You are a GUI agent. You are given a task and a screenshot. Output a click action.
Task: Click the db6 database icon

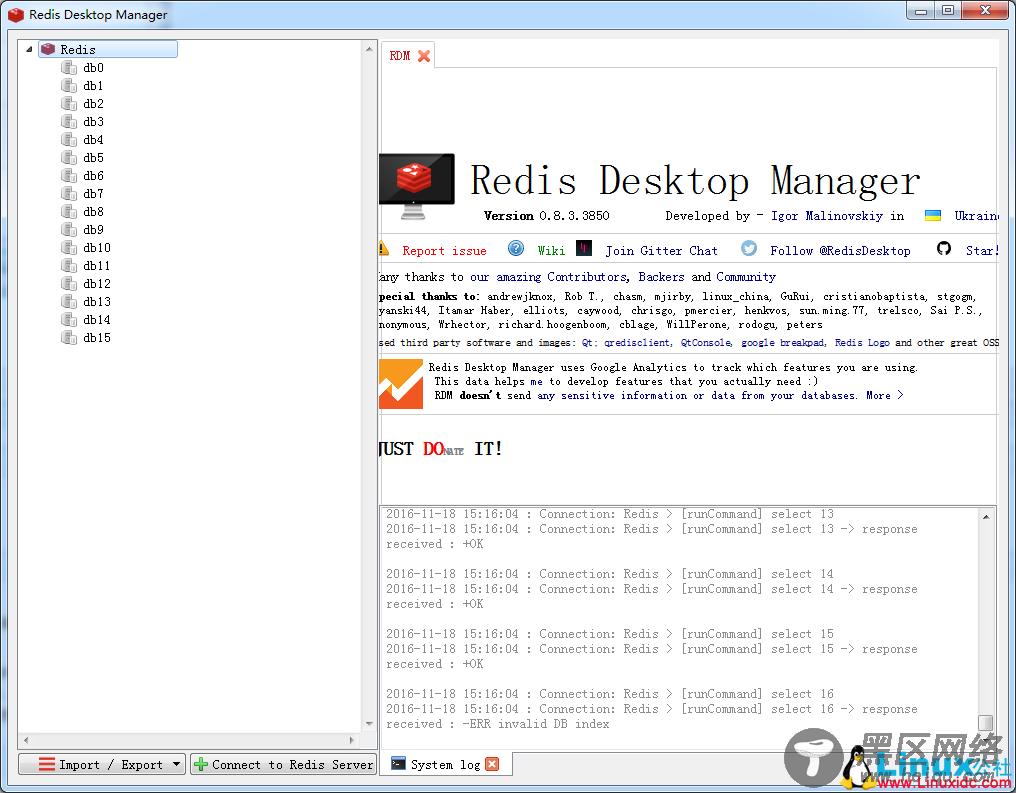tap(69, 176)
